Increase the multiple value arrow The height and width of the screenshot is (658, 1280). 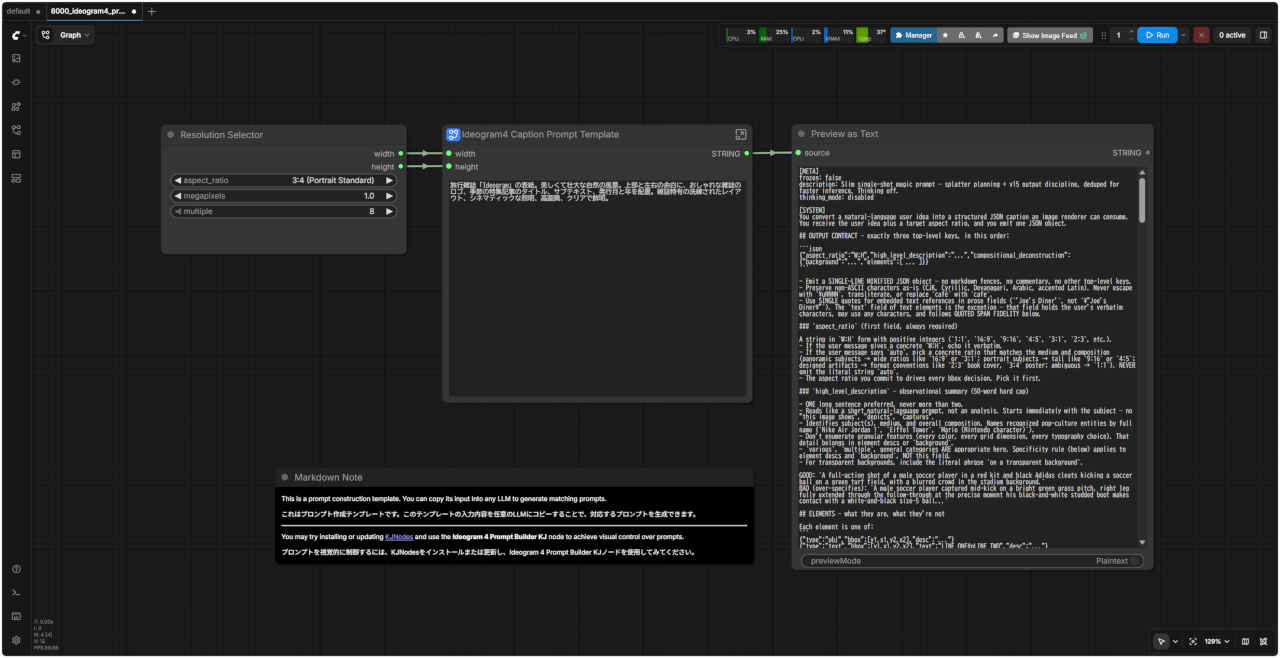(x=390, y=211)
